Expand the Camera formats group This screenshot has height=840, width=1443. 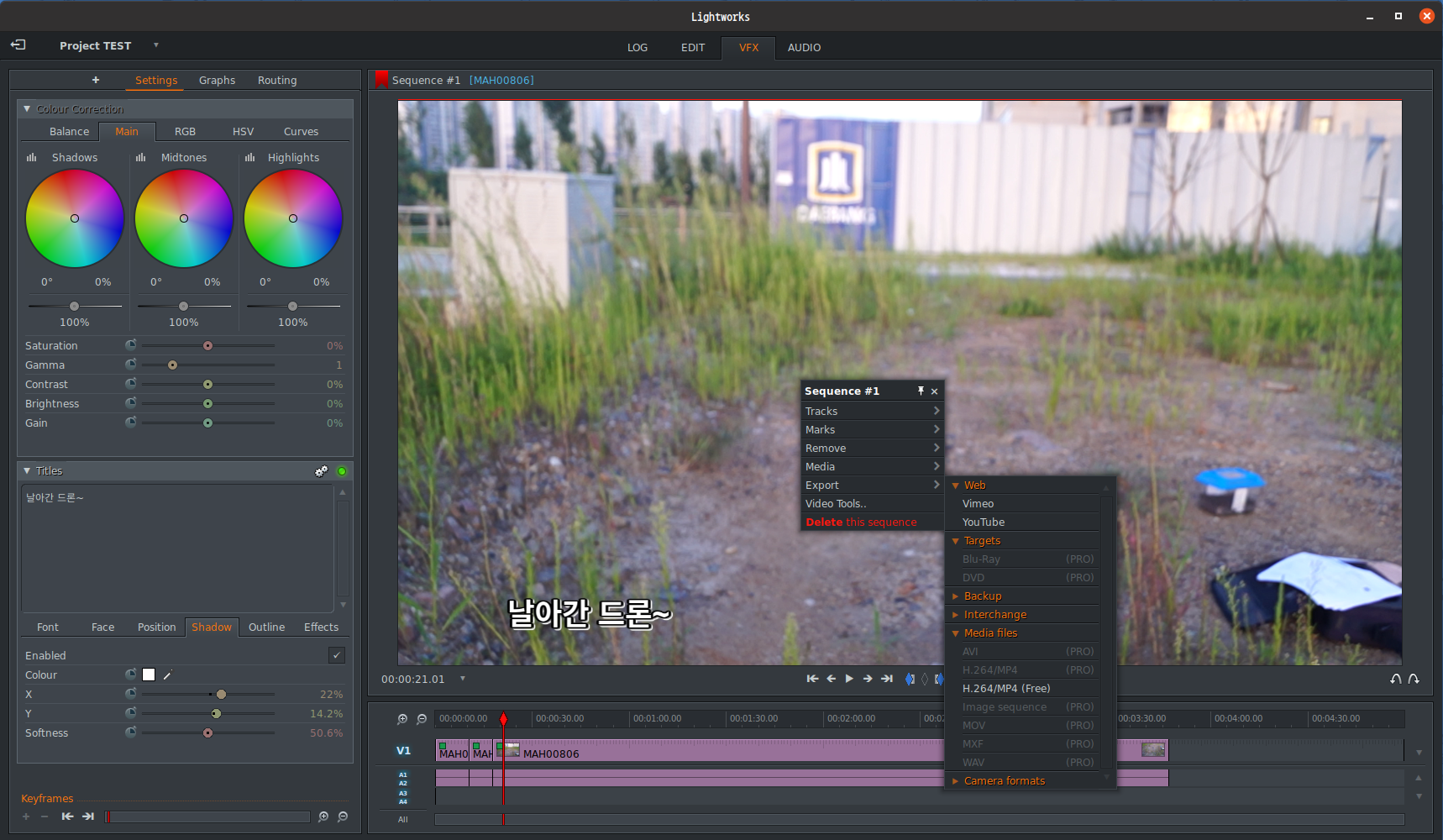point(955,781)
